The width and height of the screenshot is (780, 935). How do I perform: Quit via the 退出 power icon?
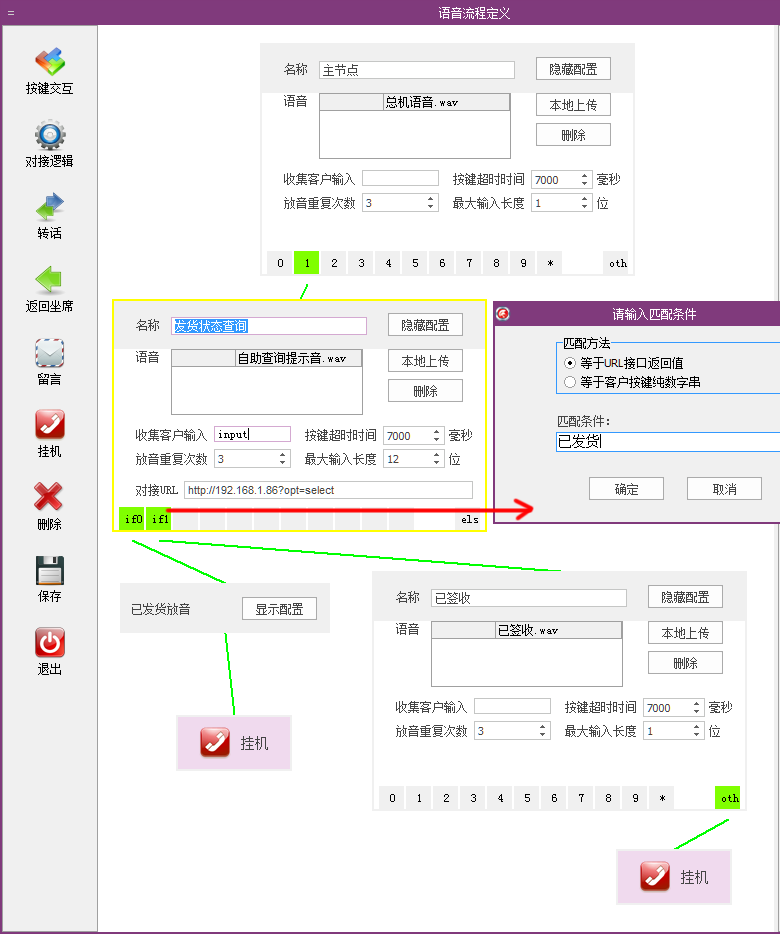49,652
